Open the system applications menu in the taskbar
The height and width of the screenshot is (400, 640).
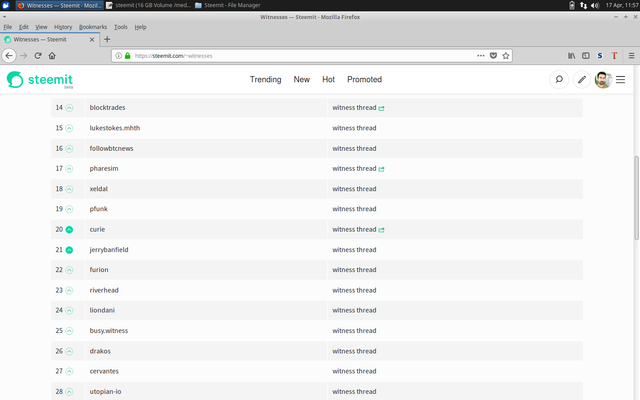coord(6,5)
